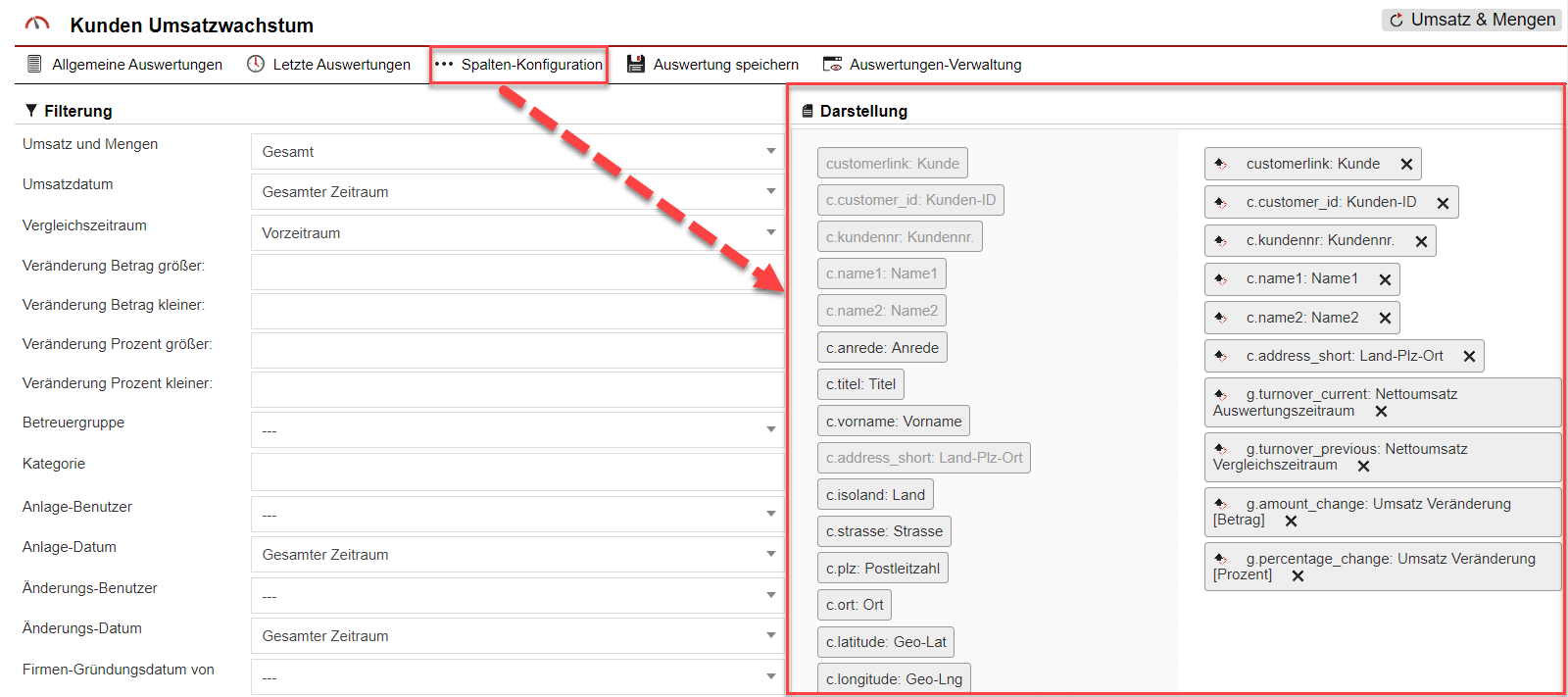The height and width of the screenshot is (697, 1568).
Task: Click the save disk icon for Auswertung speichern
Action: (x=636, y=65)
